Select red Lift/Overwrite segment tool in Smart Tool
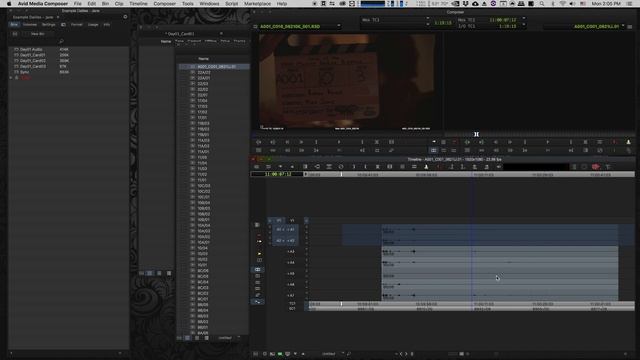The height and width of the screenshot is (360, 640). pos(259,236)
